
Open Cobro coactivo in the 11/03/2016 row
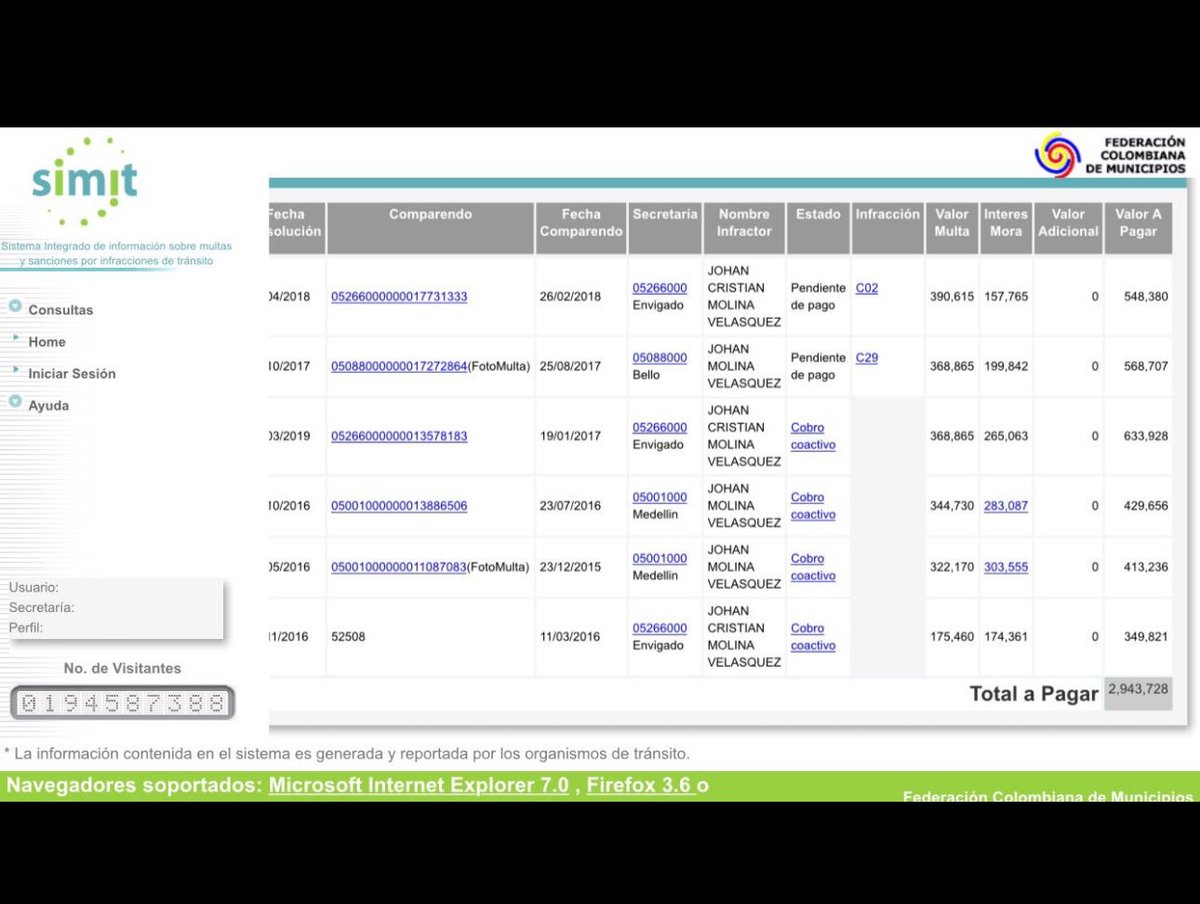813,637
